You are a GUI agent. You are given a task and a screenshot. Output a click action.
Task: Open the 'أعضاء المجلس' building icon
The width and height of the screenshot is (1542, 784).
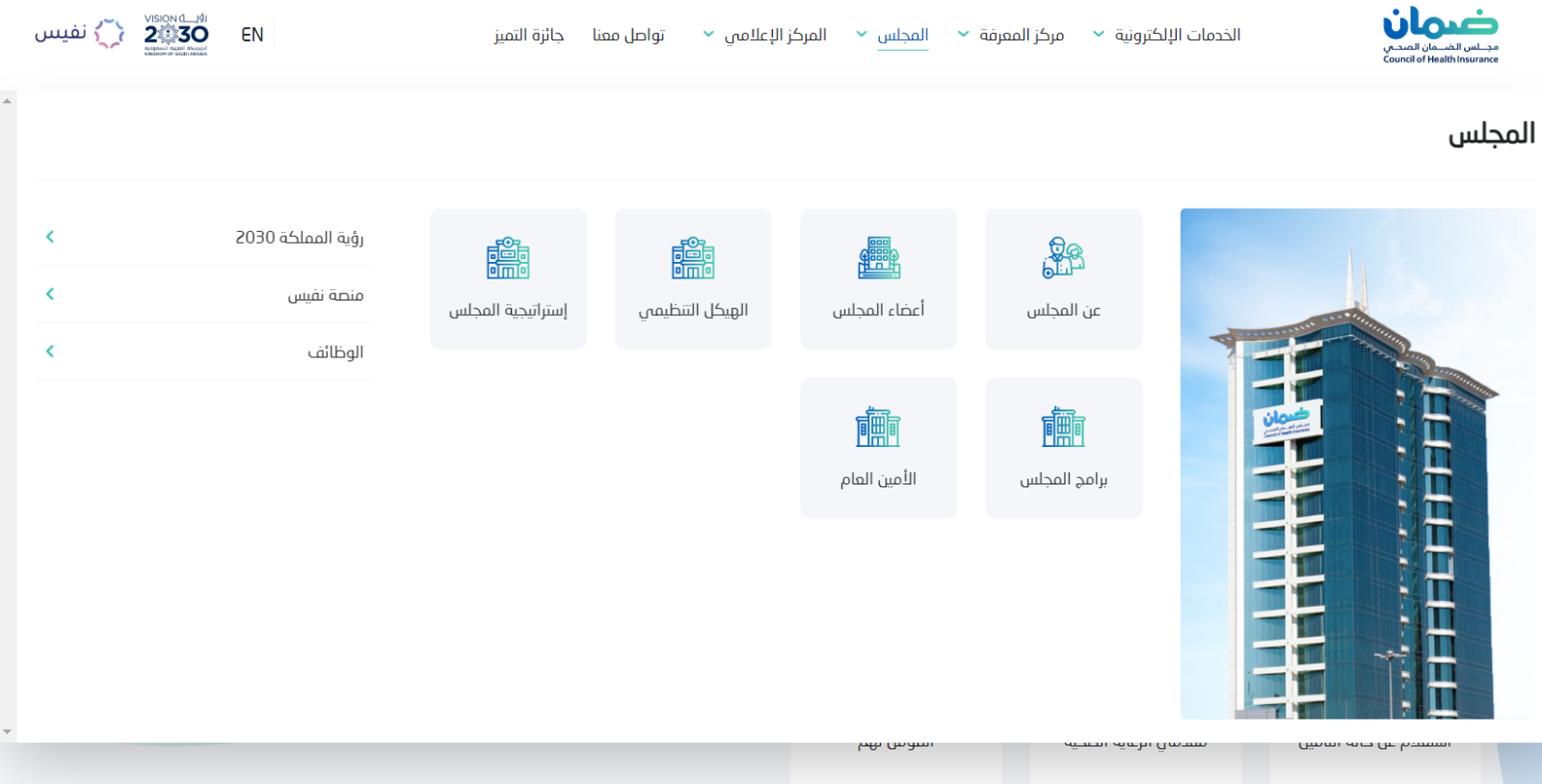(x=878, y=258)
